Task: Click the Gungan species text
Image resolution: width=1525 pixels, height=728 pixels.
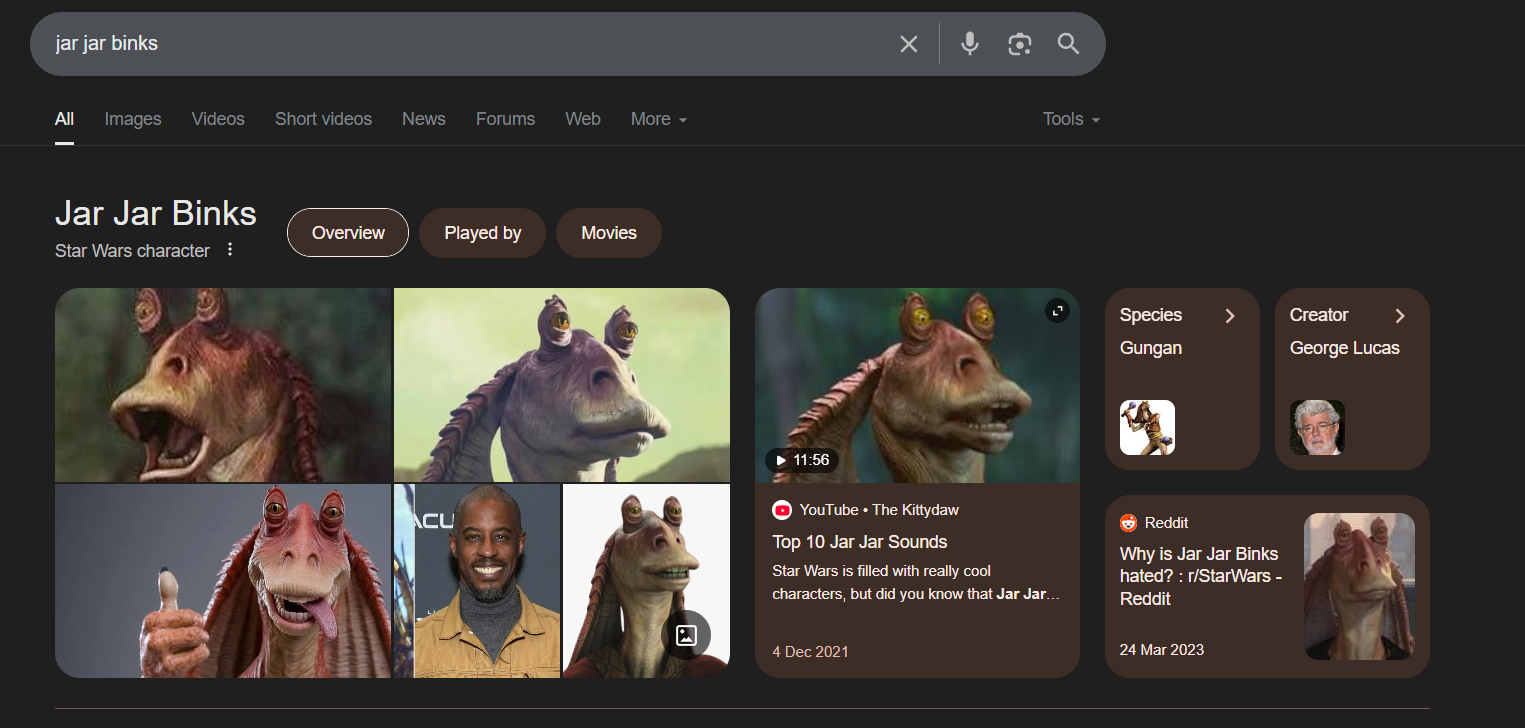Action: pyautogui.click(x=1151, y=348)
